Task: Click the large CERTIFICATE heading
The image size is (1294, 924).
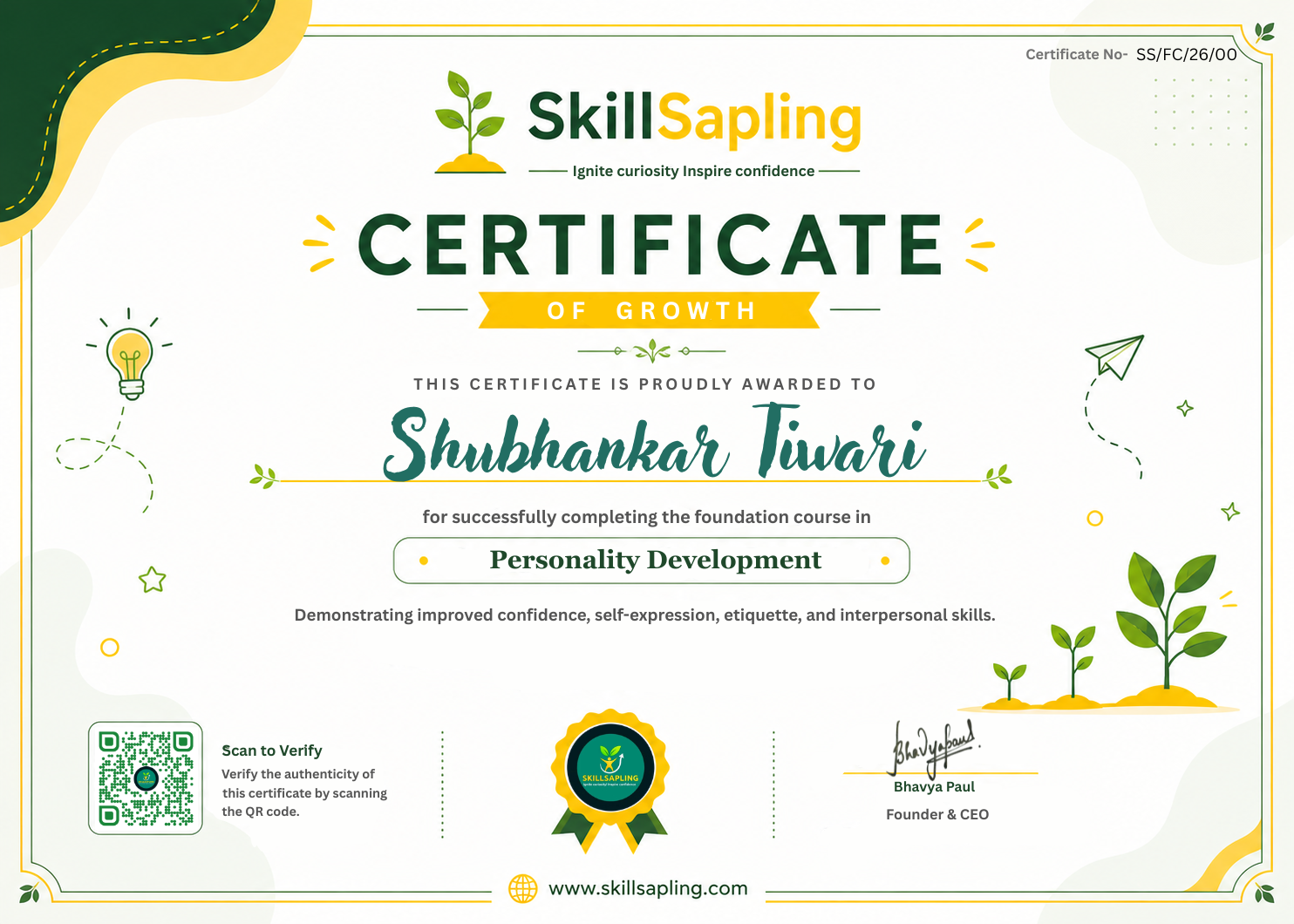Action: [x=650, y=245]
